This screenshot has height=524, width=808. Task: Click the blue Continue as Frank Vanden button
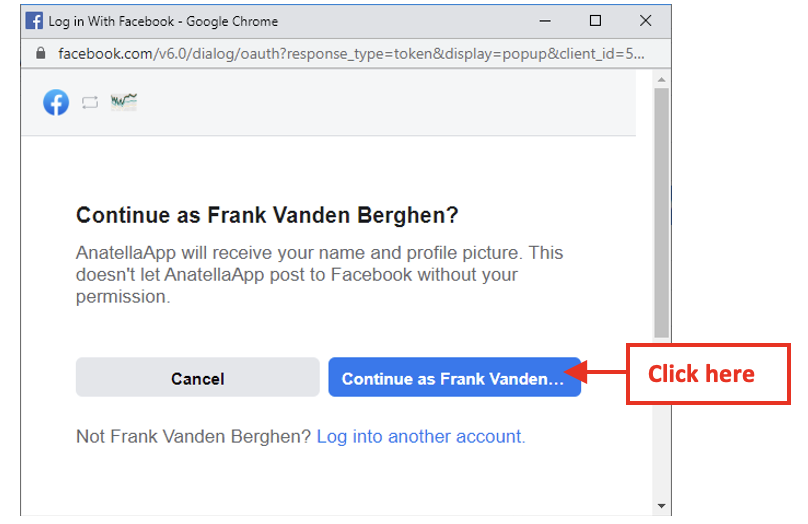(x=454, y=378)
